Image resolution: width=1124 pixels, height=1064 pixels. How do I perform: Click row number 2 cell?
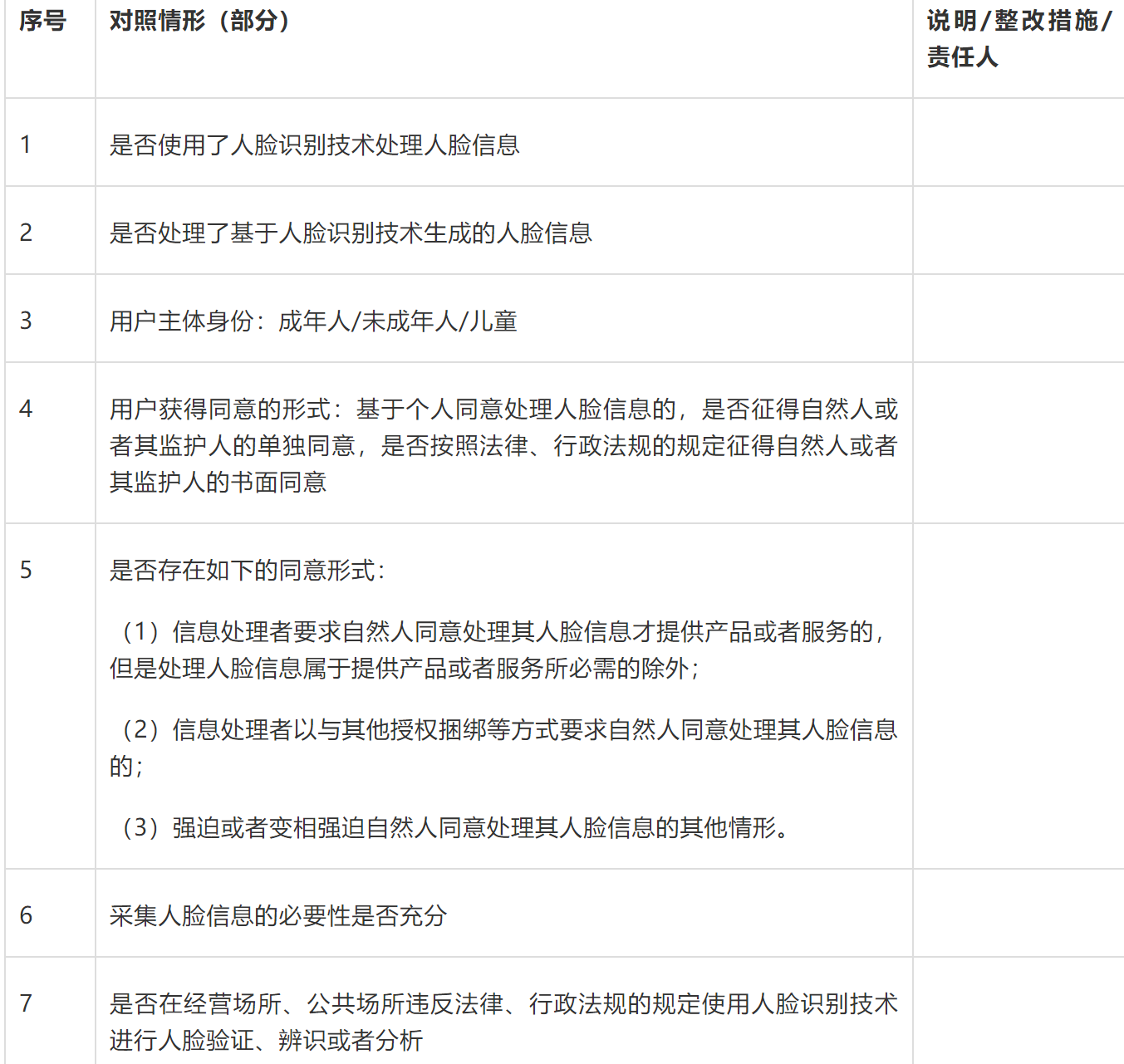click(50, 230)
